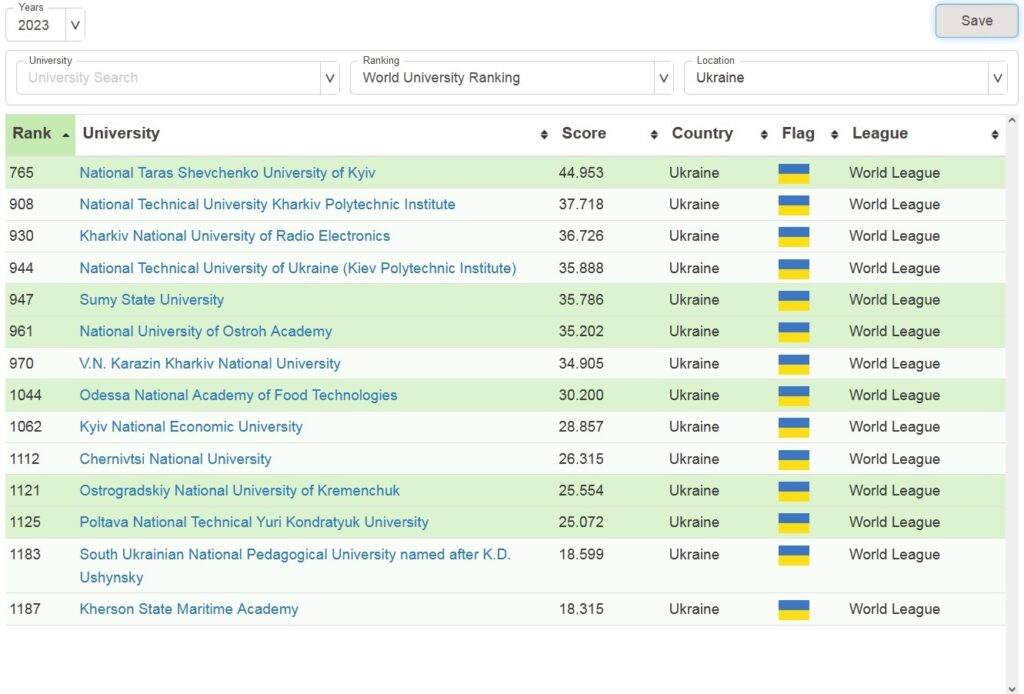The image size is (1024, 694).
Task: Open Poltava National Technical Yuri Kondratyuk University link
Action: (254, 522)
